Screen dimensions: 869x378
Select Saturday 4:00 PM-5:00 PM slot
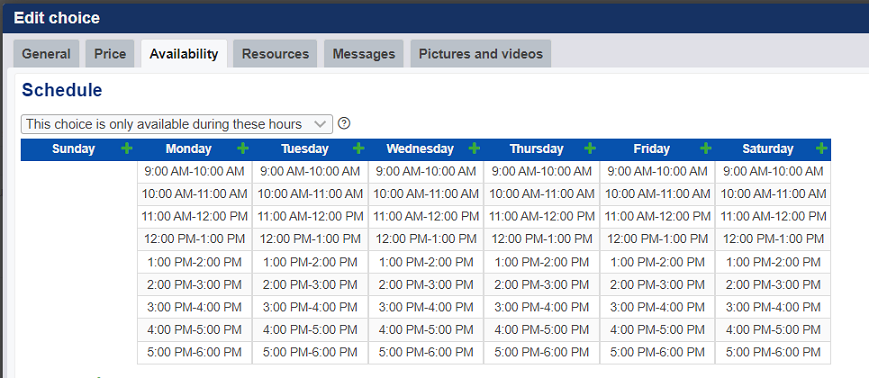point(773,330)
